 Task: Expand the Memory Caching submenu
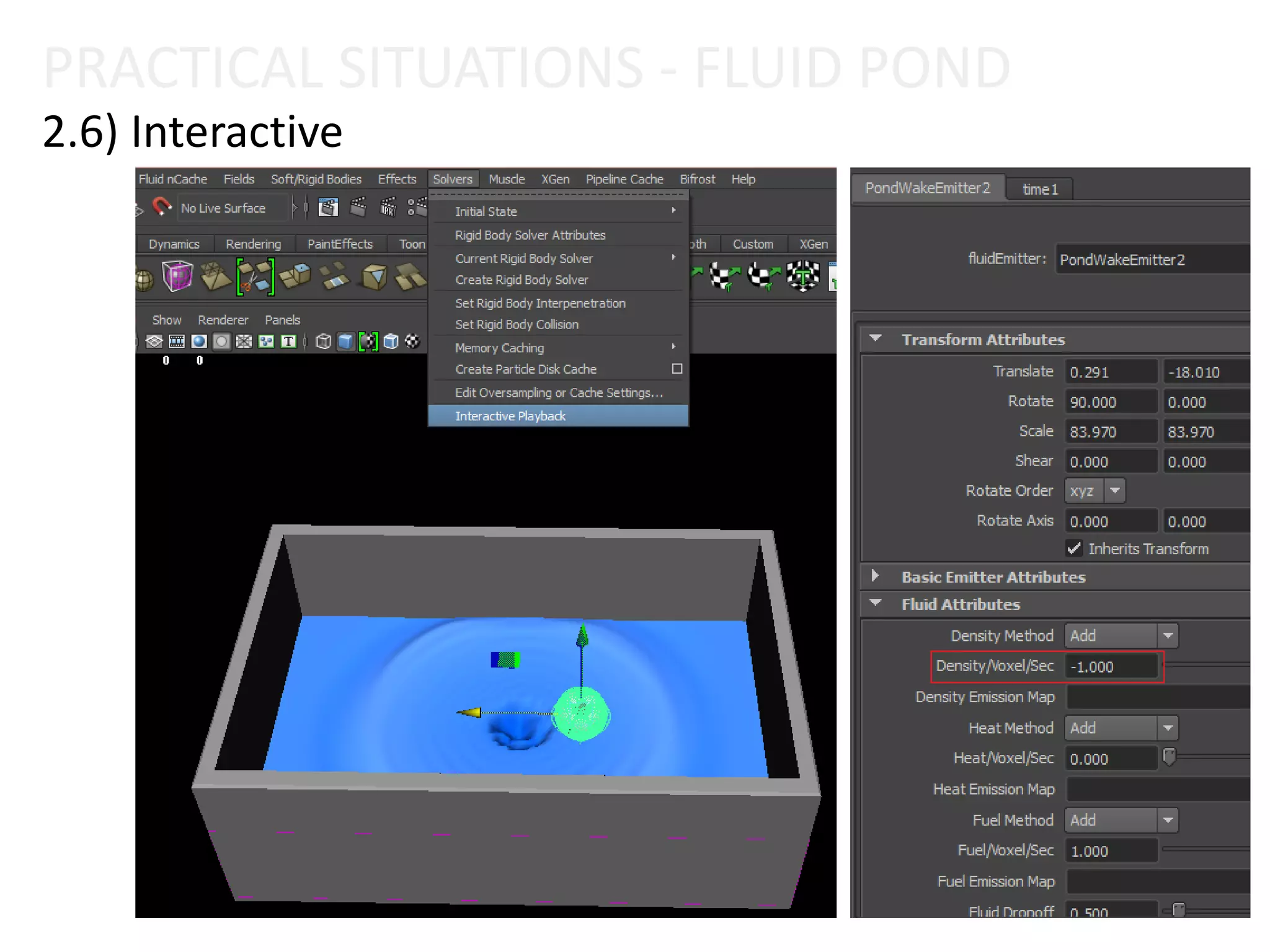[558, 348]
